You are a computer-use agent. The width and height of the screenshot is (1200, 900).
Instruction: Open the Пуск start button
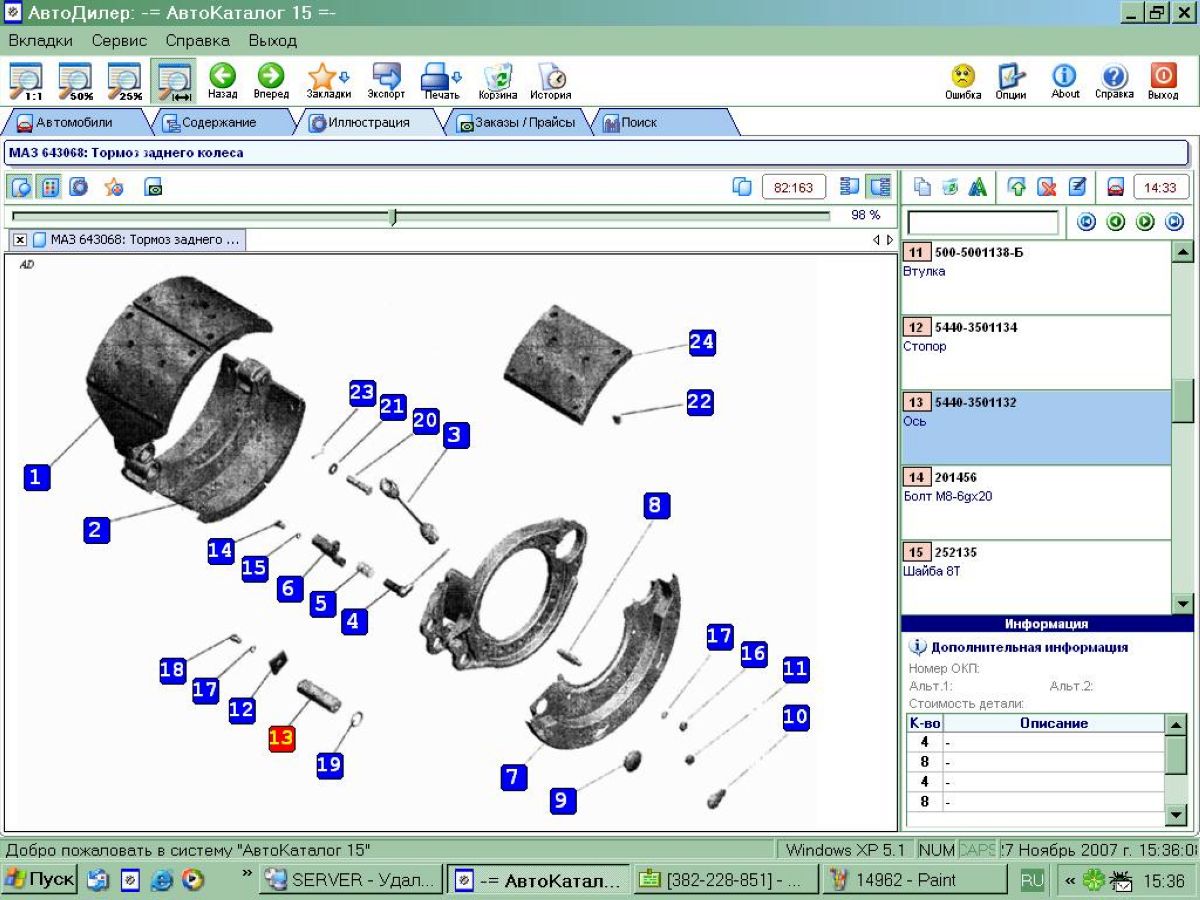[39, 880]
